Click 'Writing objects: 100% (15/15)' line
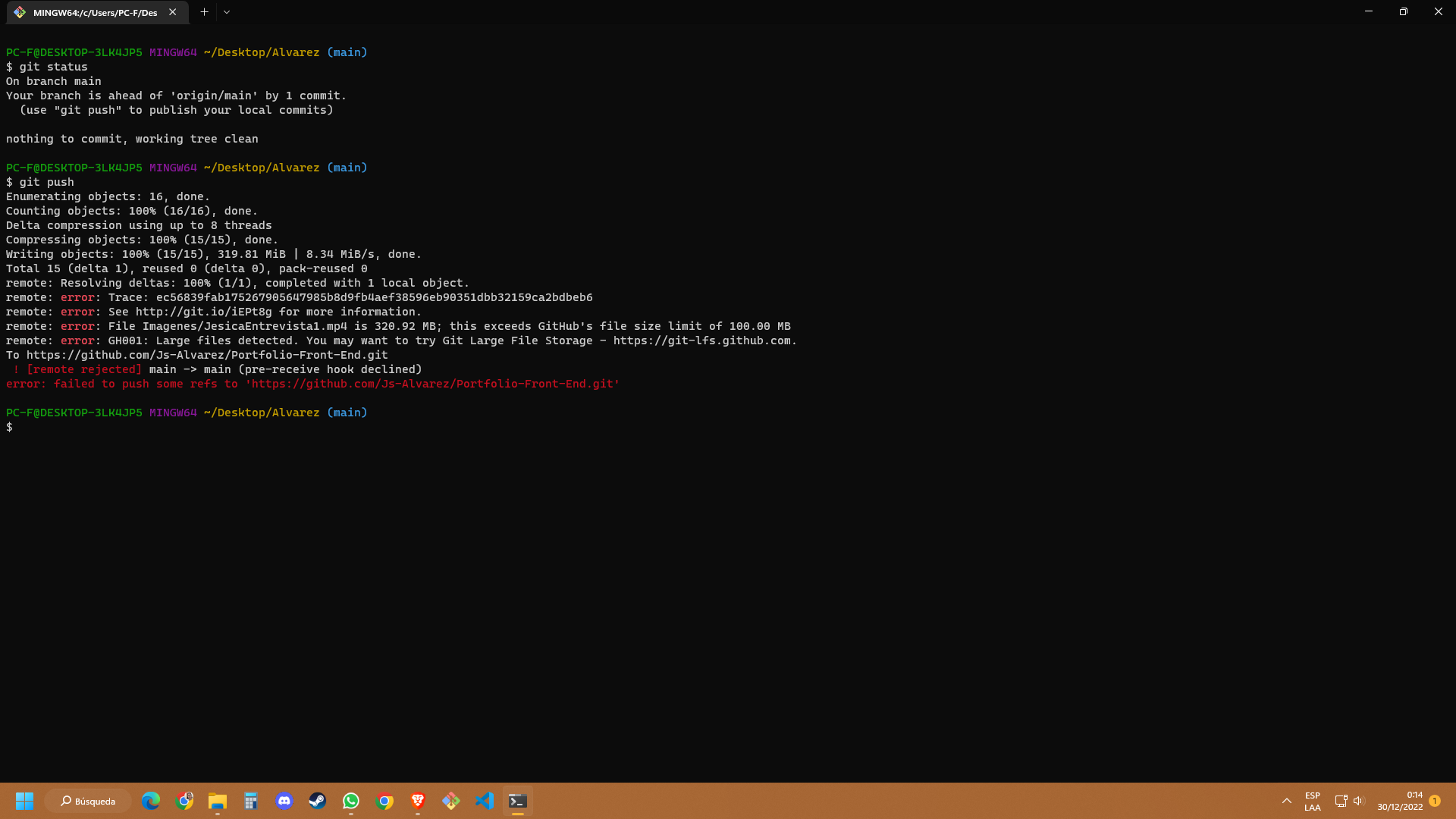 pos(214,254)
